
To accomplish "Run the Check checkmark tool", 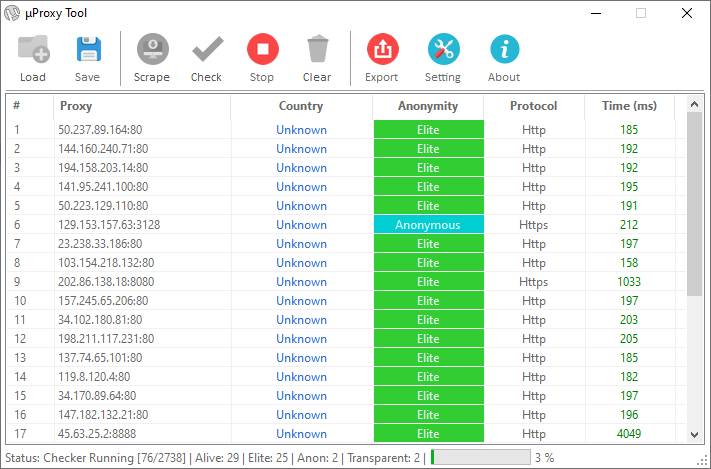I will (x=208, y=49).
